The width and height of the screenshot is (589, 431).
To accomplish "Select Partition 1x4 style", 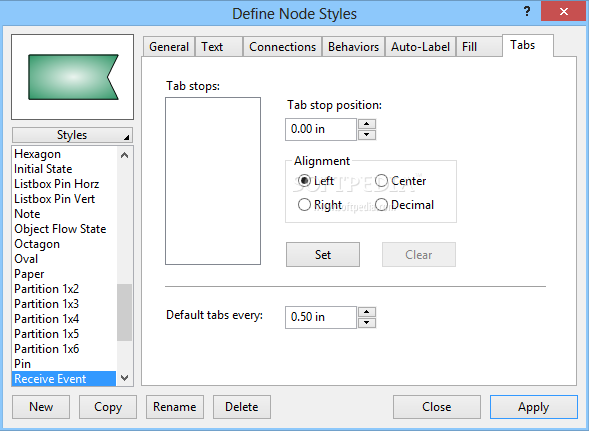I will click(64, 319).
